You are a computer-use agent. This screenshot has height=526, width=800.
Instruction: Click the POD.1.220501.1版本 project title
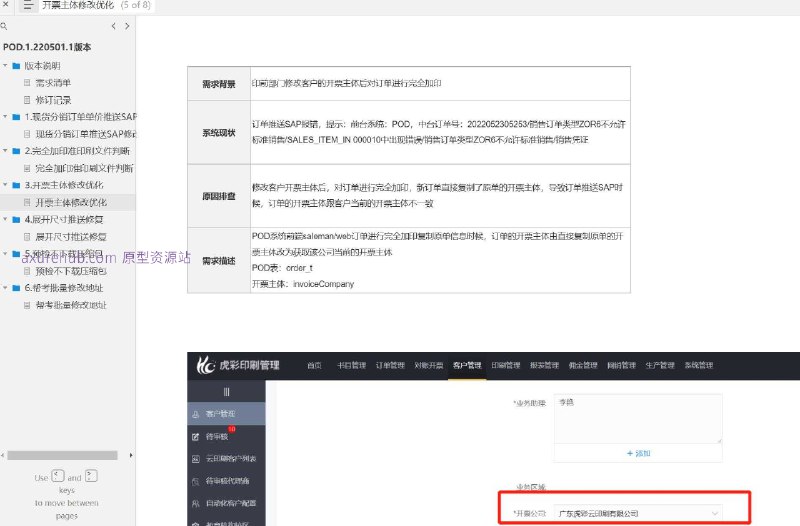[47, 47]
